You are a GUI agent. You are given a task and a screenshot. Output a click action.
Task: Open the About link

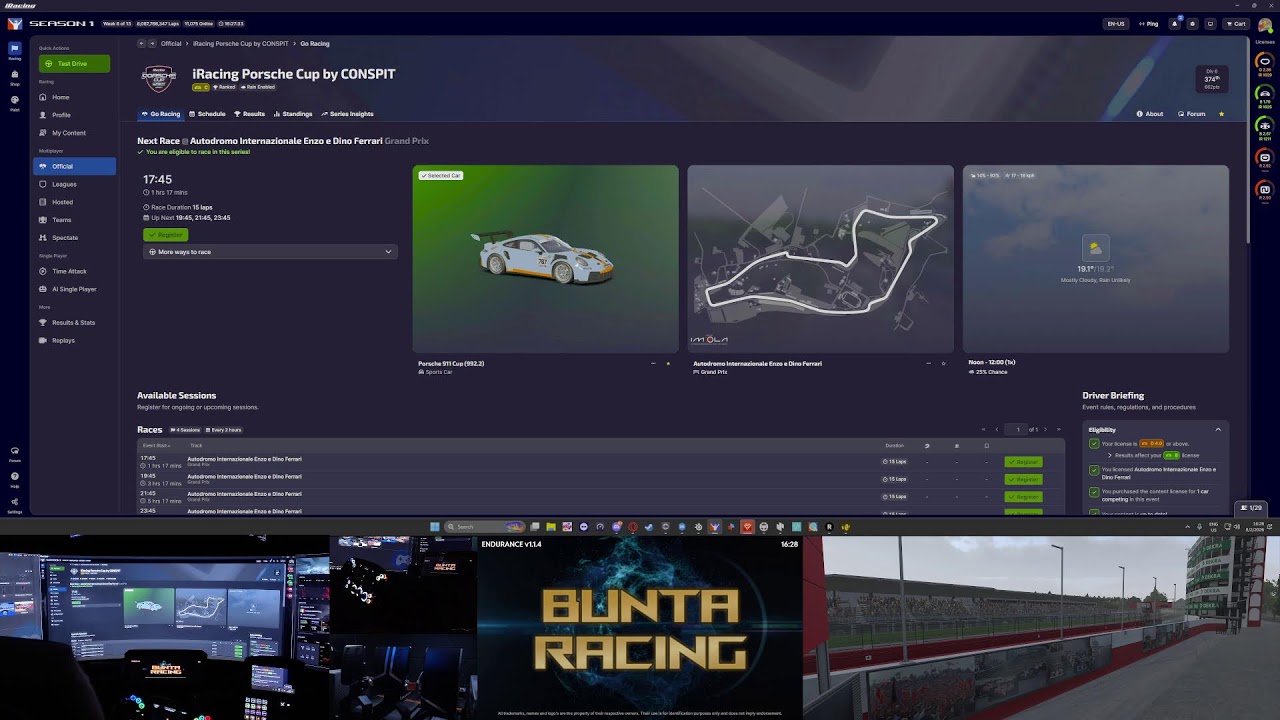1150,114
